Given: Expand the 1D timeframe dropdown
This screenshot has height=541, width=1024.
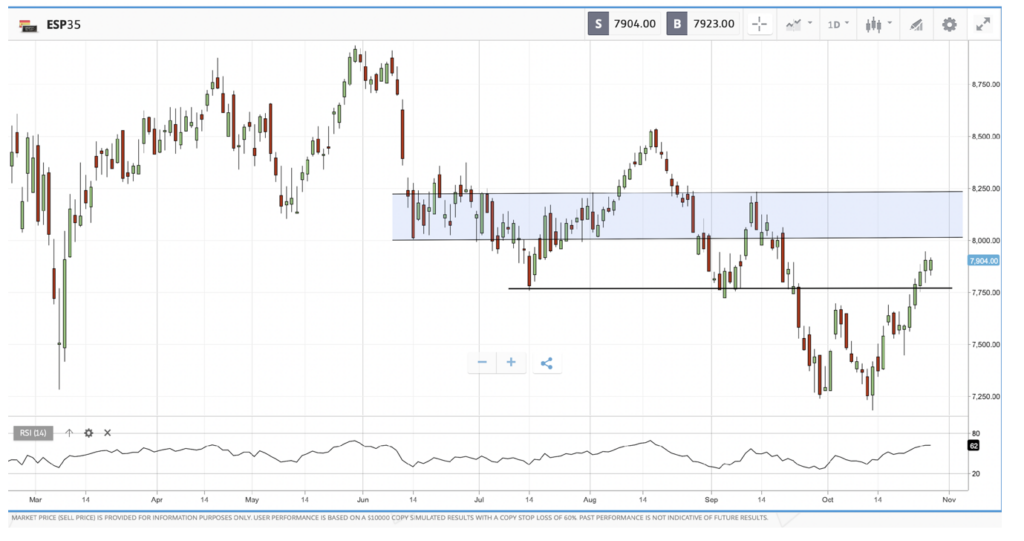Looking at the screenshot, I should (838, 24).
